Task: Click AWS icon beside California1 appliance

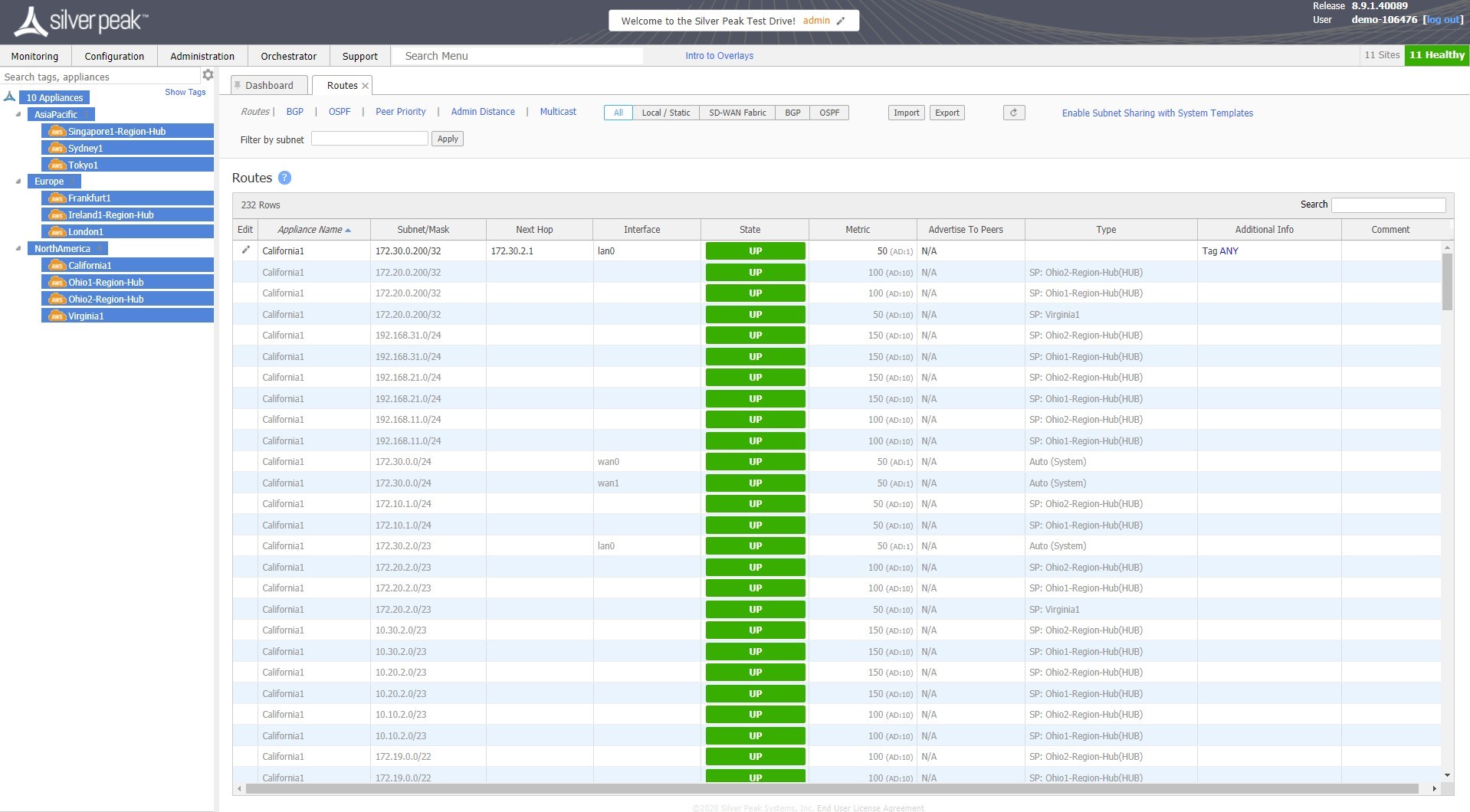Action: click(x=57, y=265)
